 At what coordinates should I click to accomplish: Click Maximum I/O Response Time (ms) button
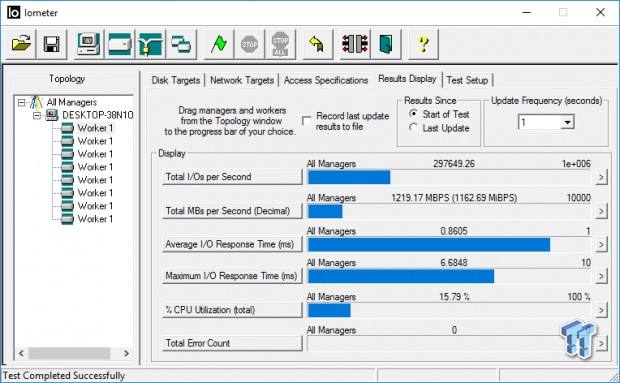point(232,276)
